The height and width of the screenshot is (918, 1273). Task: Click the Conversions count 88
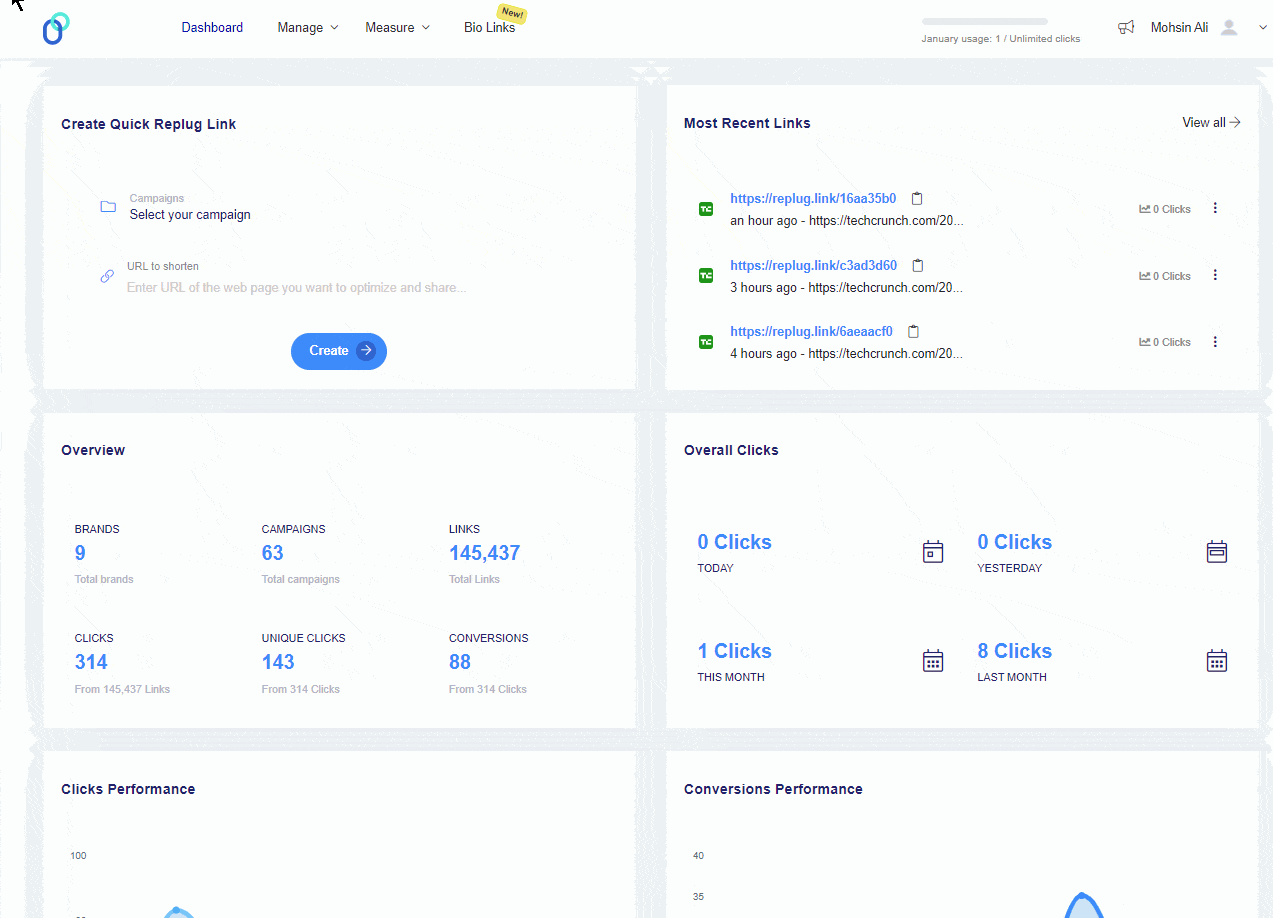tap(460, 662)
